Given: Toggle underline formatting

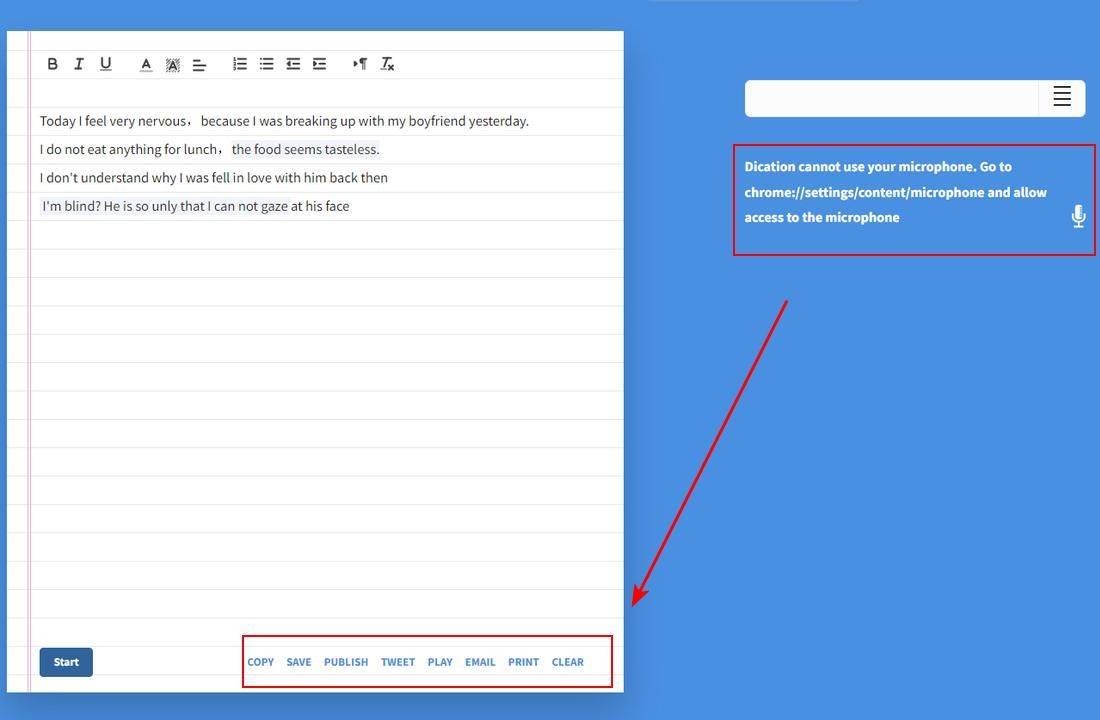Looking at the screenshot, I should (105, 64).
